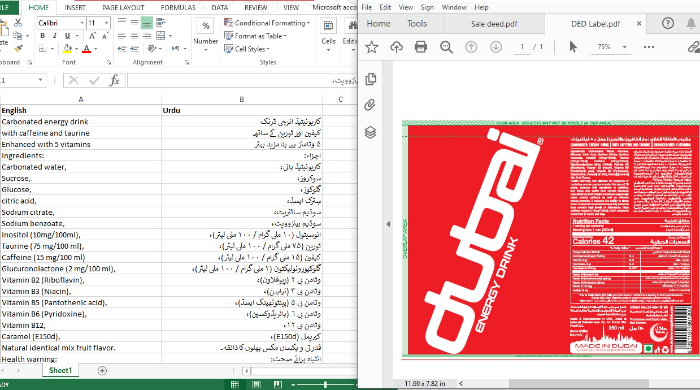Open Tools in Acrobat

417,24
